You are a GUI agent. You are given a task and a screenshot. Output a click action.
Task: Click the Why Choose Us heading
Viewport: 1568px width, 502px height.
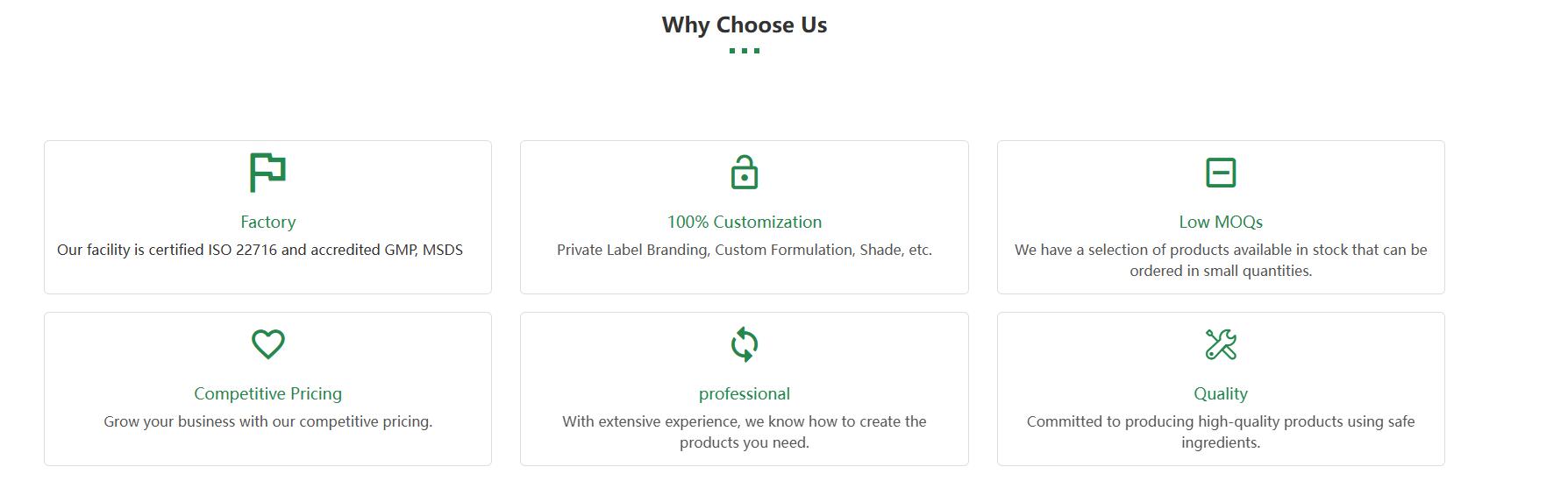[744, 25]
